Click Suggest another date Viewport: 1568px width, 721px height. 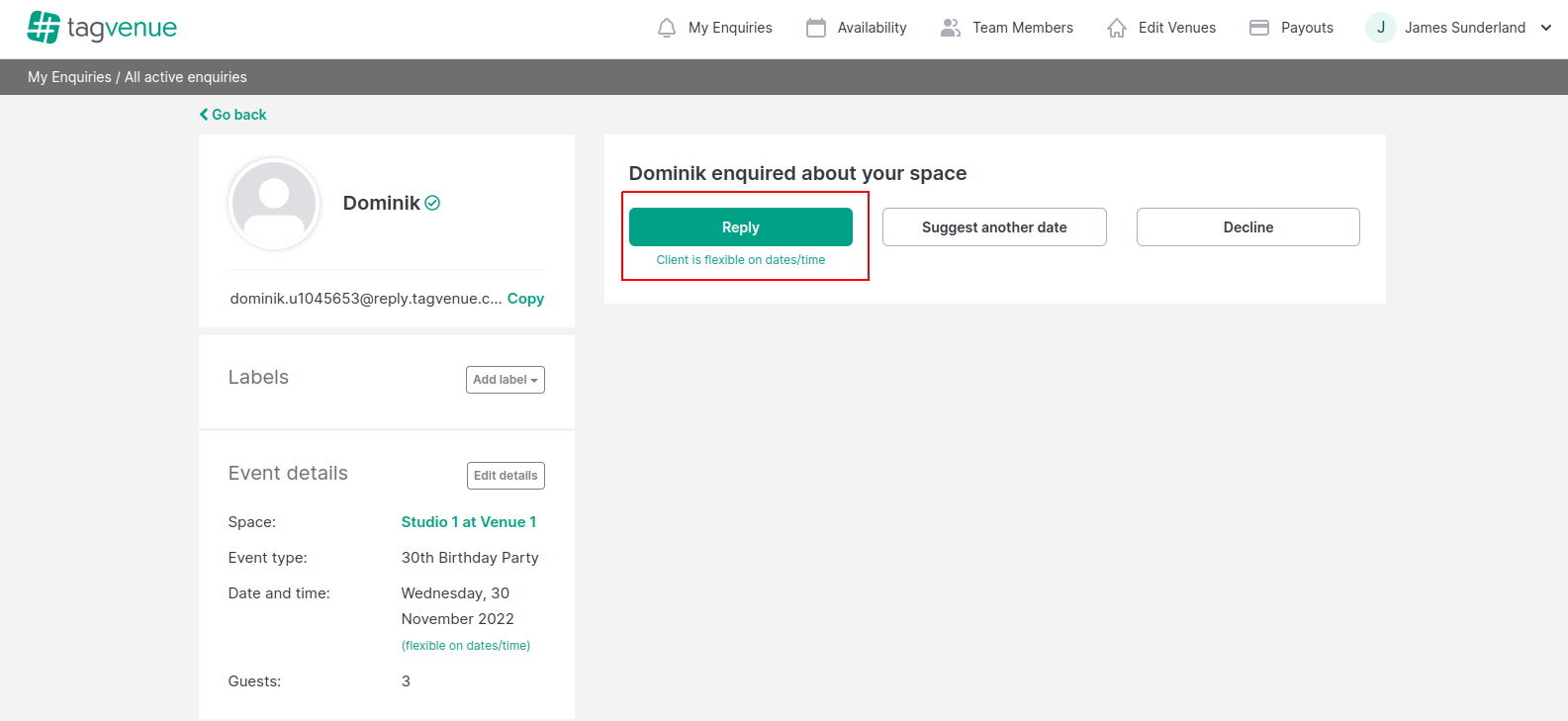(994, 226)
